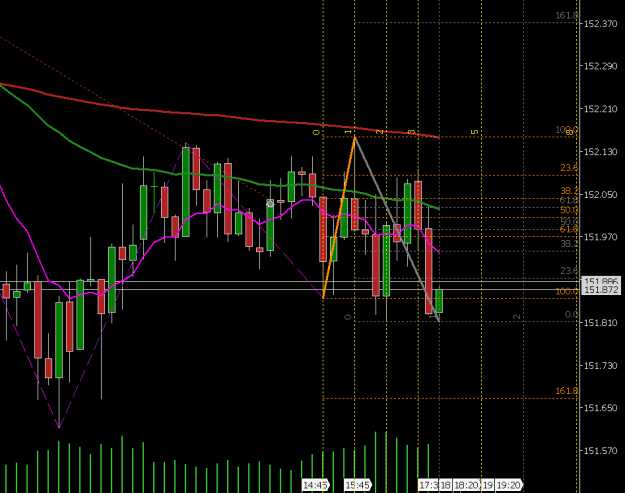Viewport: 625px width, 493px height.
Task: Click the yellow time zone number 0
Action: point(316,132)
